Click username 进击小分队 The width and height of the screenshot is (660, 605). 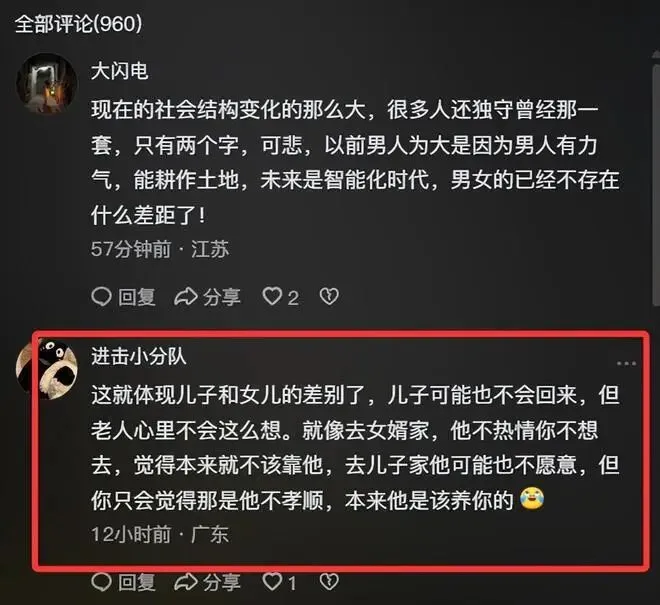(139, 357)
